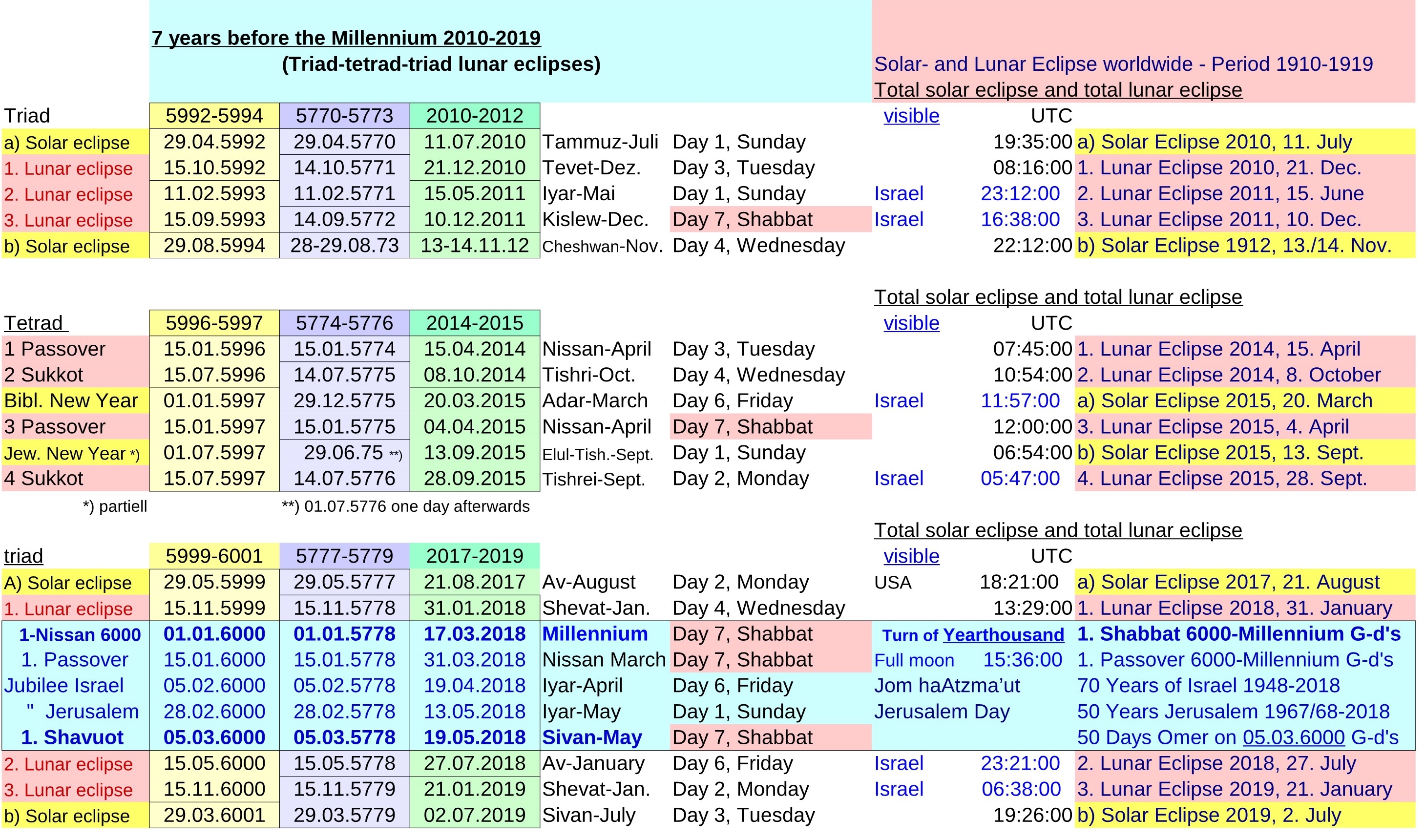Select the '5992-5994' yellow header cell

215,117
